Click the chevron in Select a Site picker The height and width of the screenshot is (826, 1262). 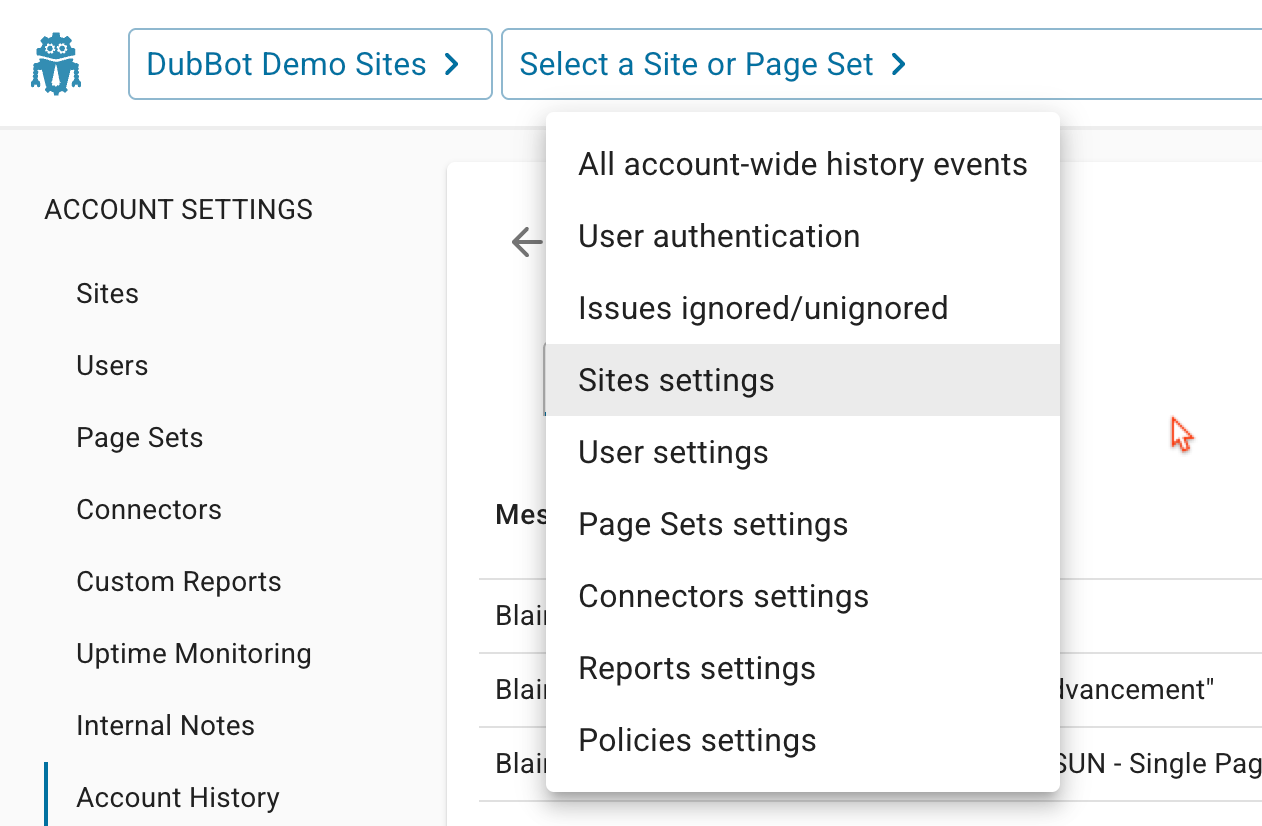pos(896,64)
